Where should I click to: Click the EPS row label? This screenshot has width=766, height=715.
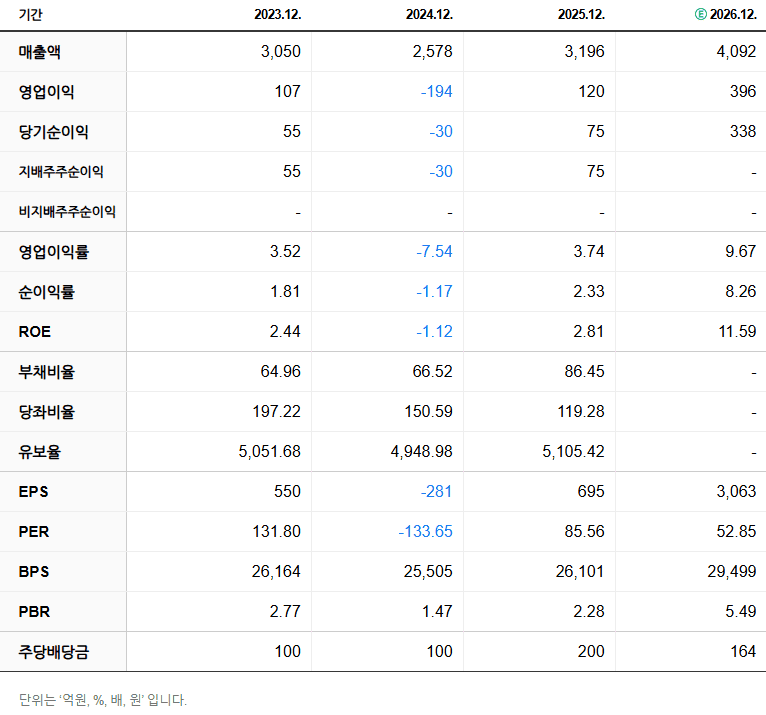(33, 492)
